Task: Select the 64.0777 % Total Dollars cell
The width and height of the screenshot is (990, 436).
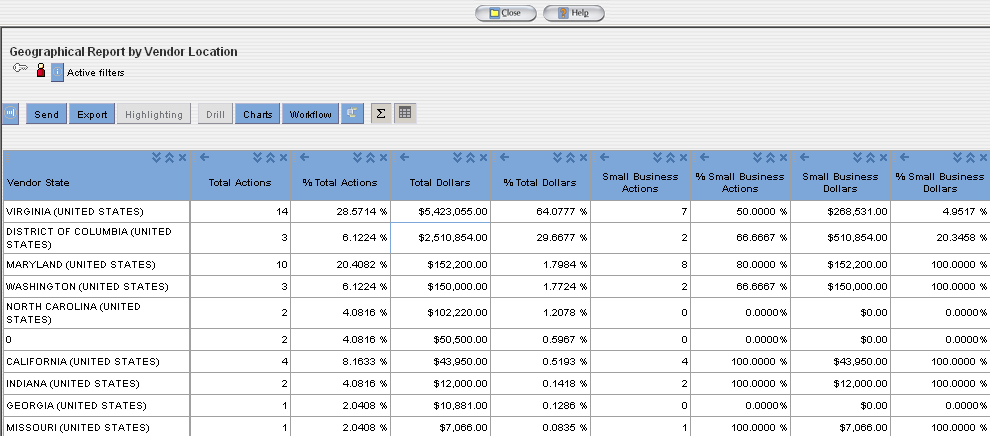Action: [540, 211]
